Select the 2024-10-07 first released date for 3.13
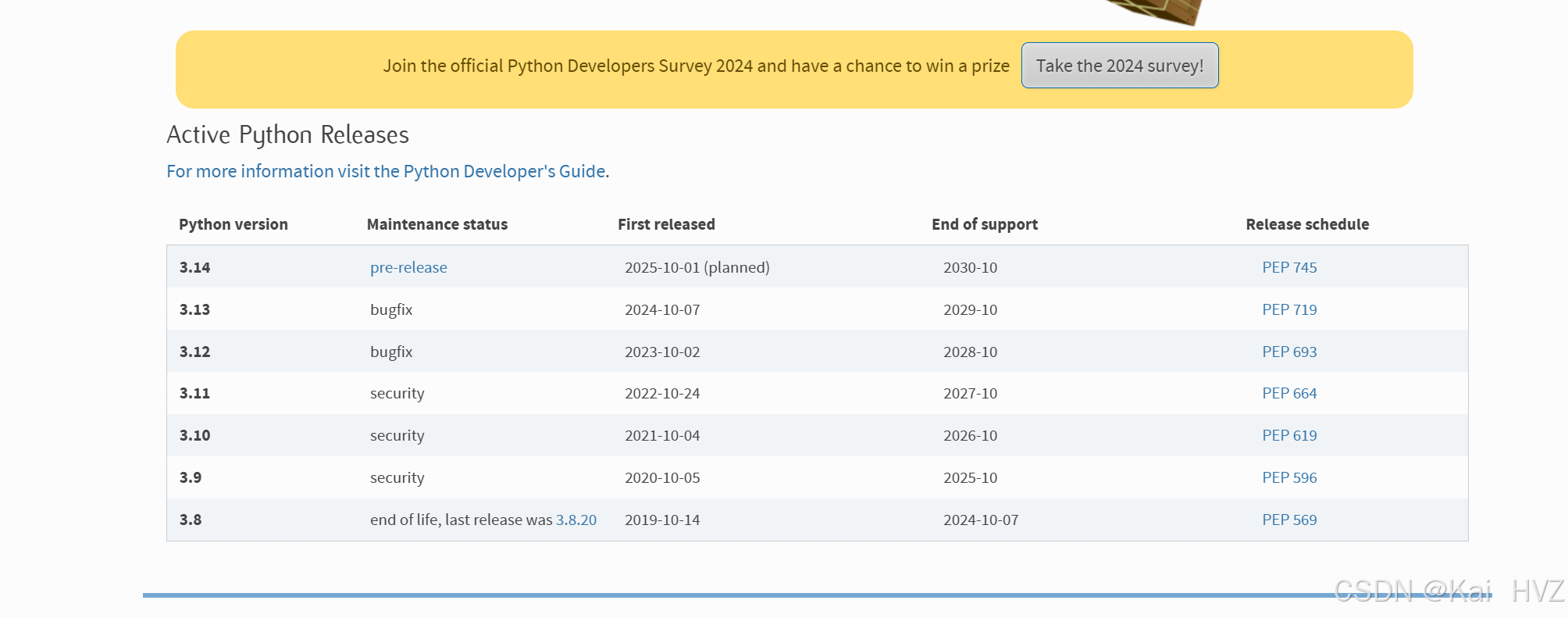Image resolution: width=1568 pixels, height=618 pixels. point(662,309)
